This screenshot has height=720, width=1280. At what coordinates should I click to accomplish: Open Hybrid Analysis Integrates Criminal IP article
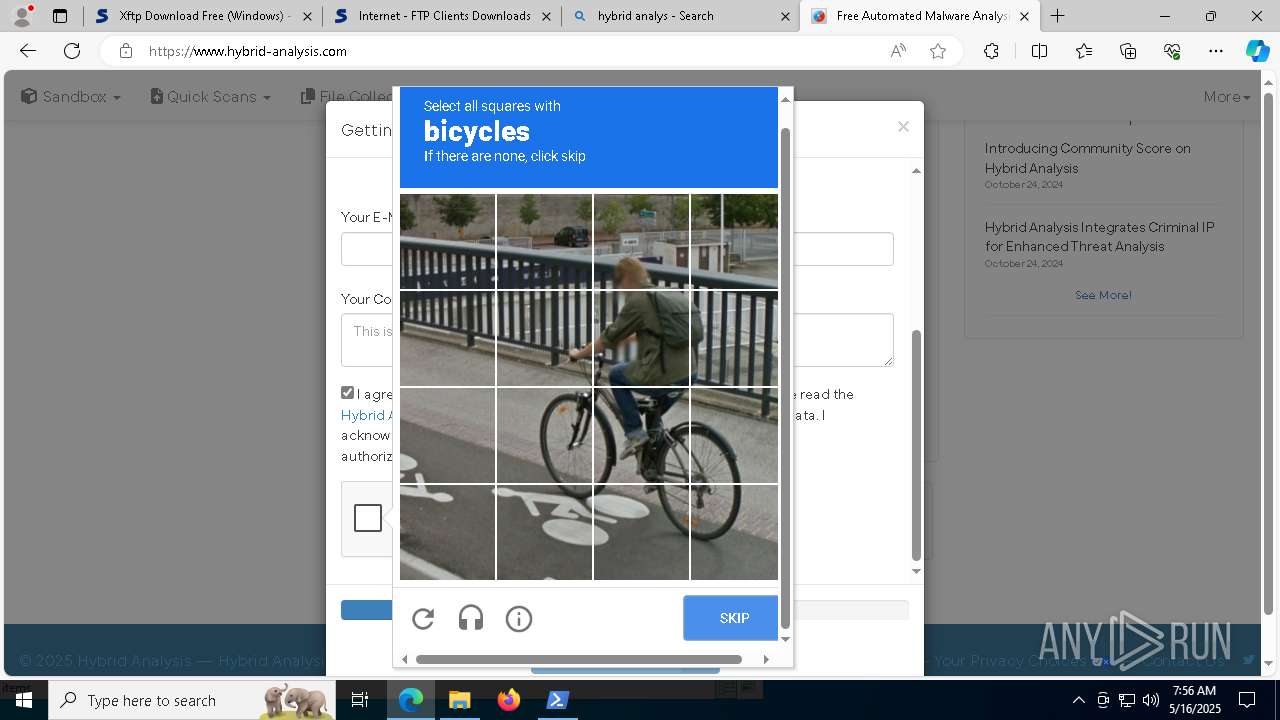[1100, 237]
